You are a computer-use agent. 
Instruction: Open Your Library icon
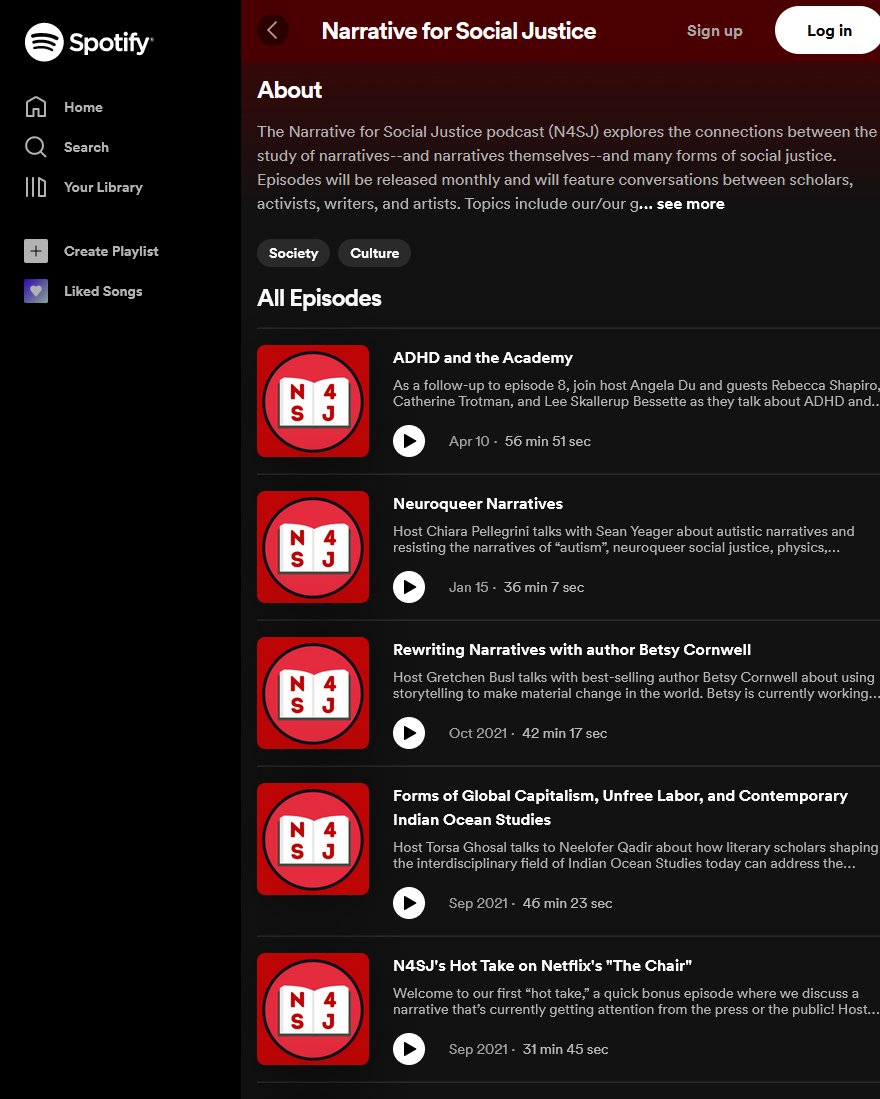(36, 187)
